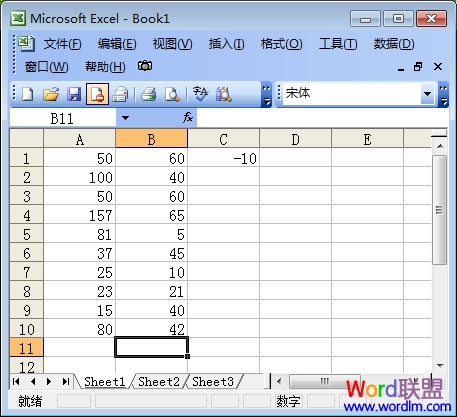Click the Permission icon in the toolbar
The image size is (457, 417).
click(97, 94)
